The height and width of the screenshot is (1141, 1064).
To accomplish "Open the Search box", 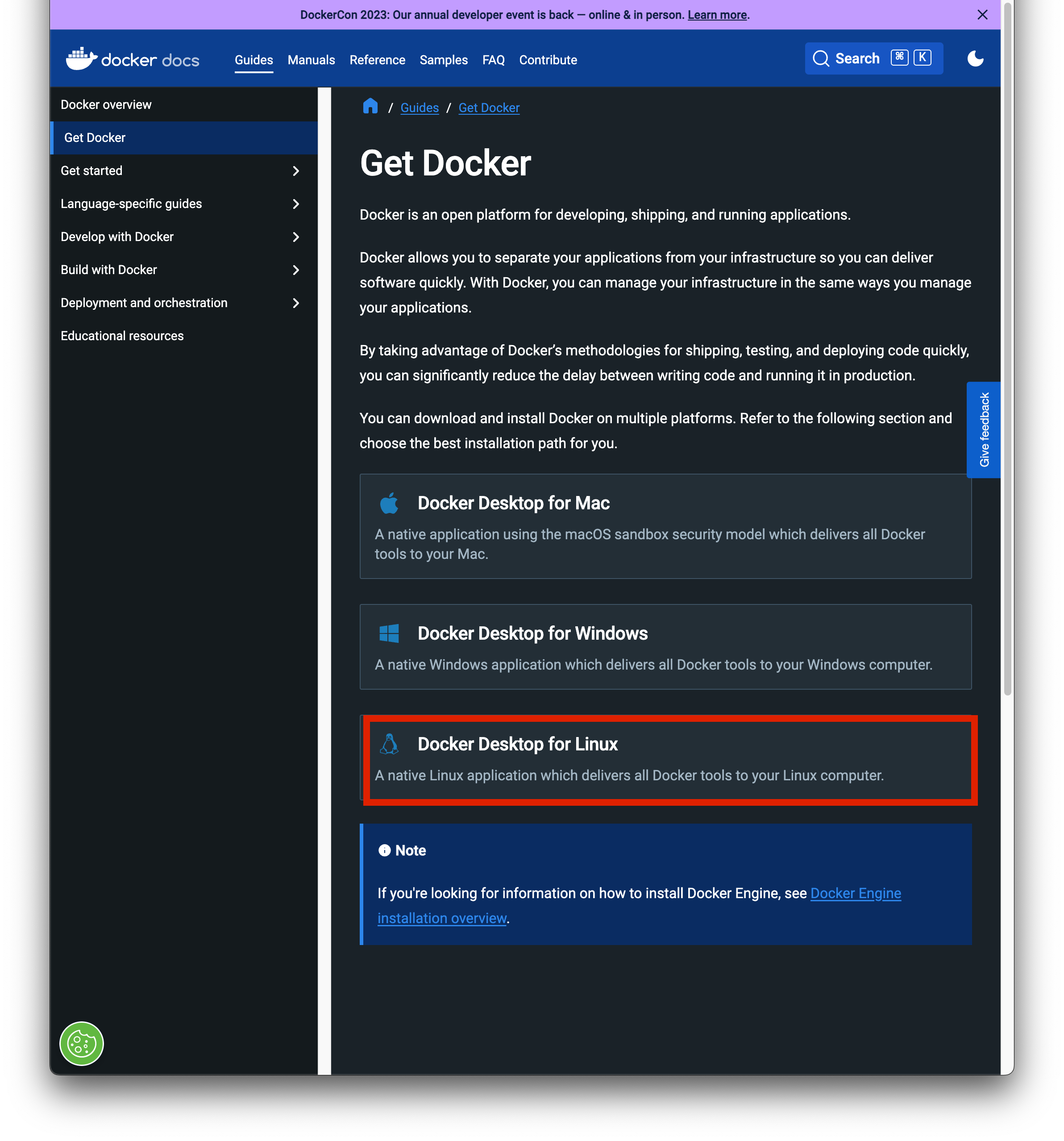I will [873, 58].
